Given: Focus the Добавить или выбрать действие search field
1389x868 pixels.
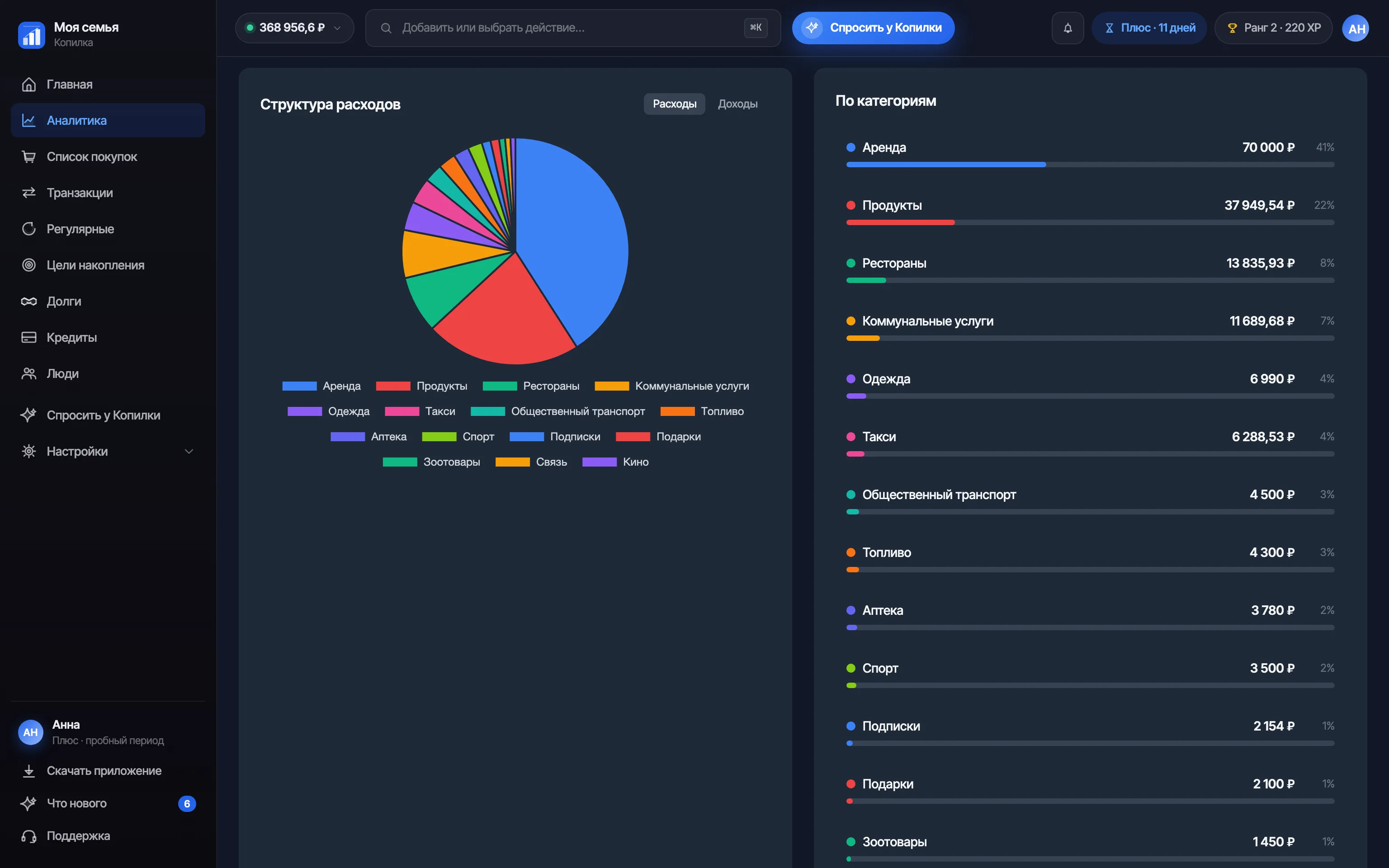Looking at the screenshot, I should 573,28.
